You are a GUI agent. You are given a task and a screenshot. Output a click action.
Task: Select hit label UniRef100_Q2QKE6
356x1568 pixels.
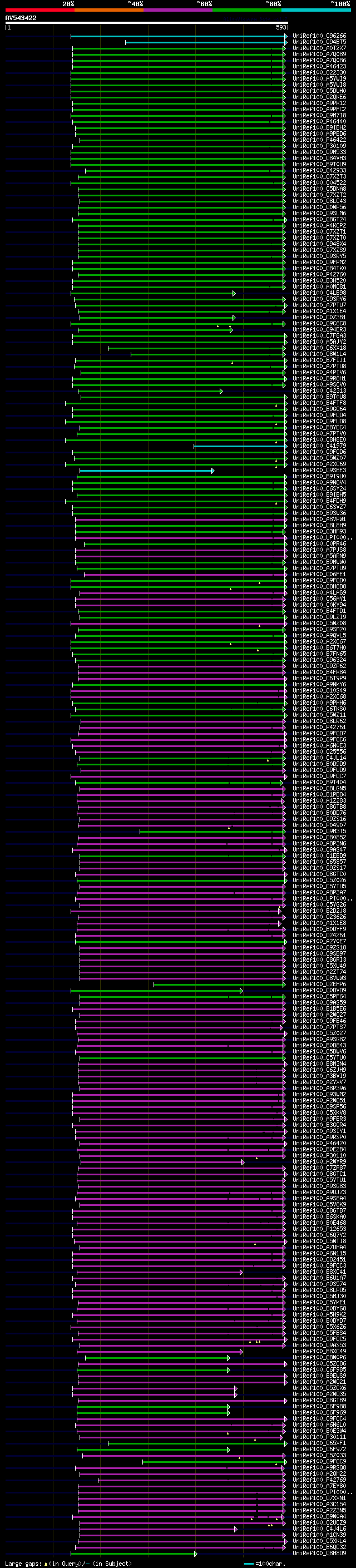click(x=319, y=97)
